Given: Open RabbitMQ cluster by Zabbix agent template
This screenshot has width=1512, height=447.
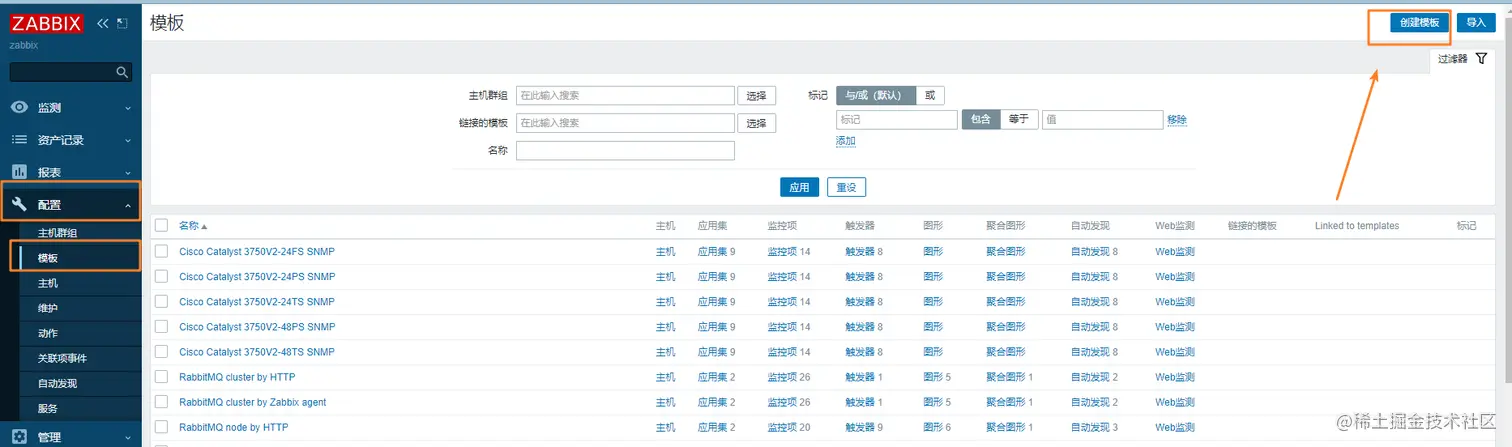Looking at the screenshot, I should pos(253,402).
